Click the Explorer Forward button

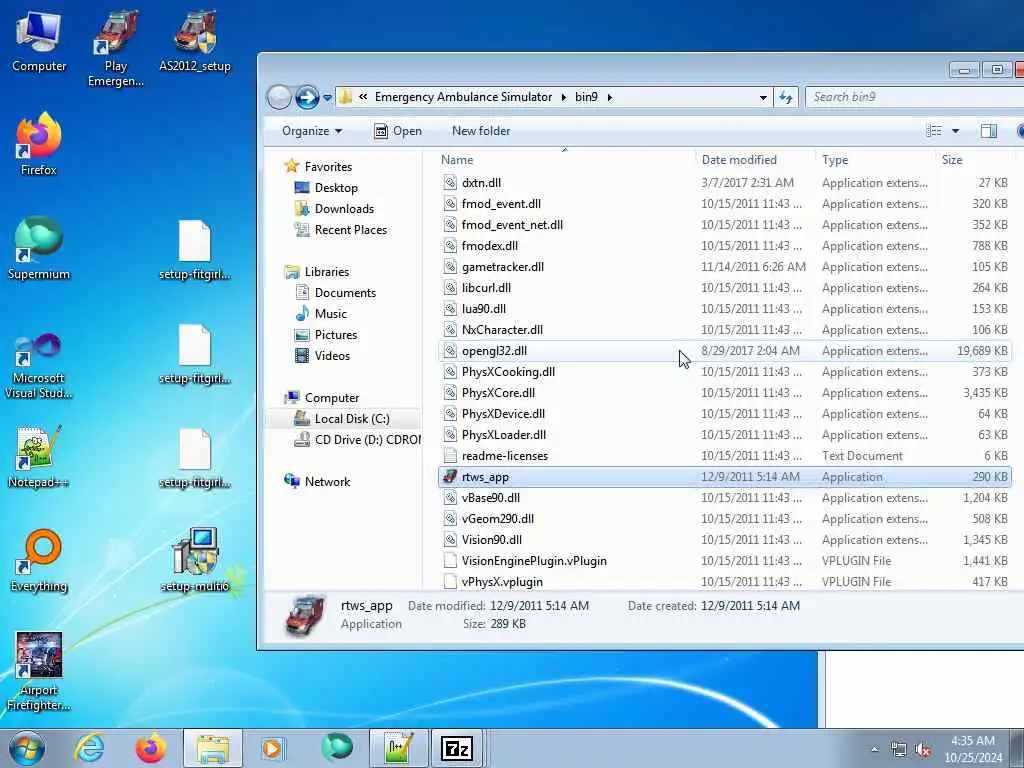[307, 97]
